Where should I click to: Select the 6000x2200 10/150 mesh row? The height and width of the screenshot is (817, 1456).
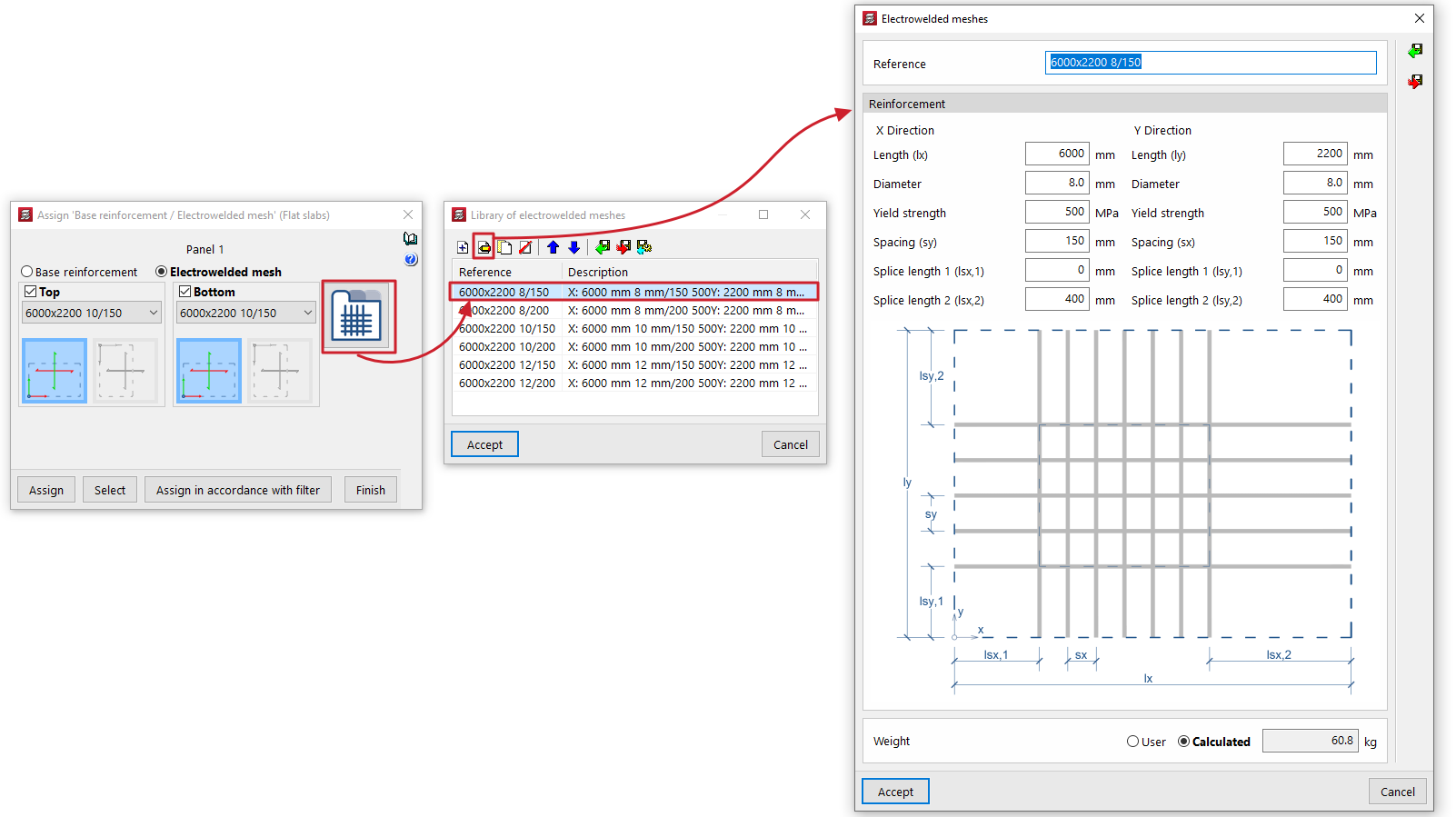(634, 328)
